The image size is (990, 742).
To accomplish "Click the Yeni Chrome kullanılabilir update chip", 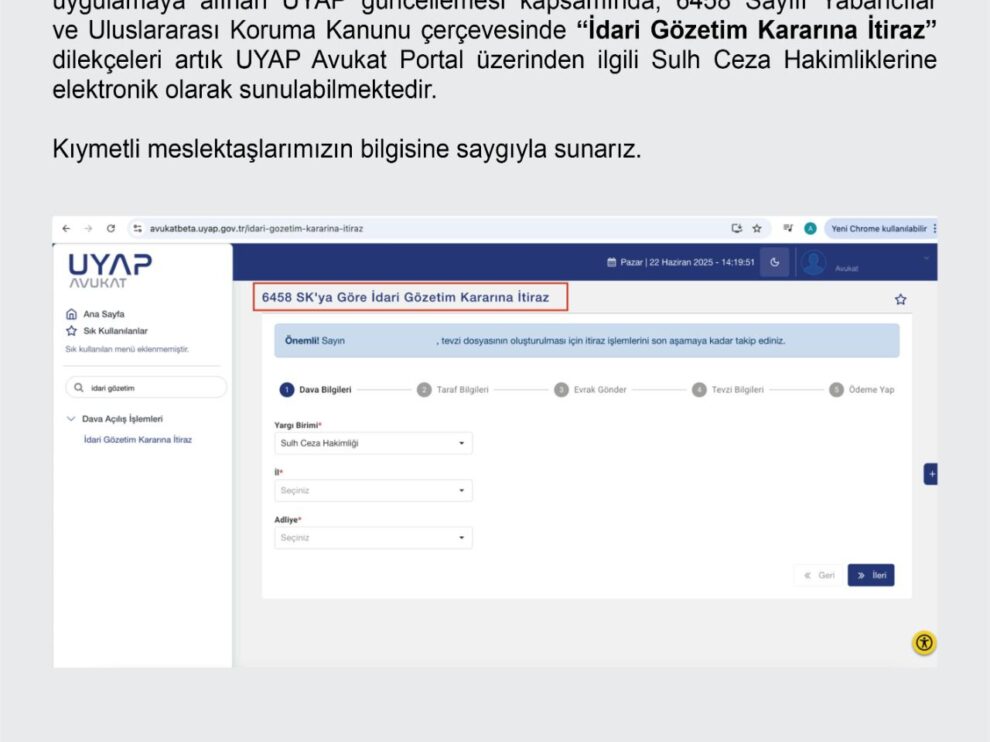I will tap(878, 228).
